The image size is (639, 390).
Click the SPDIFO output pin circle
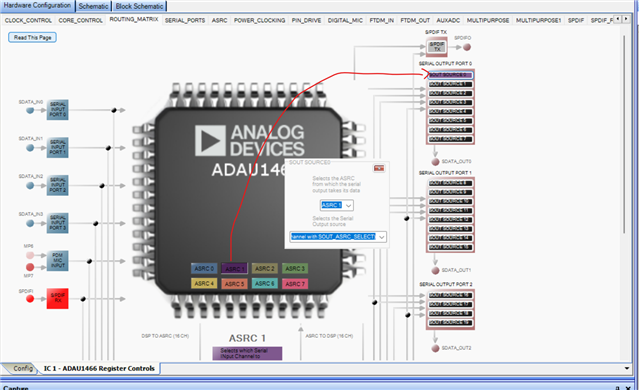pos(467,47)
